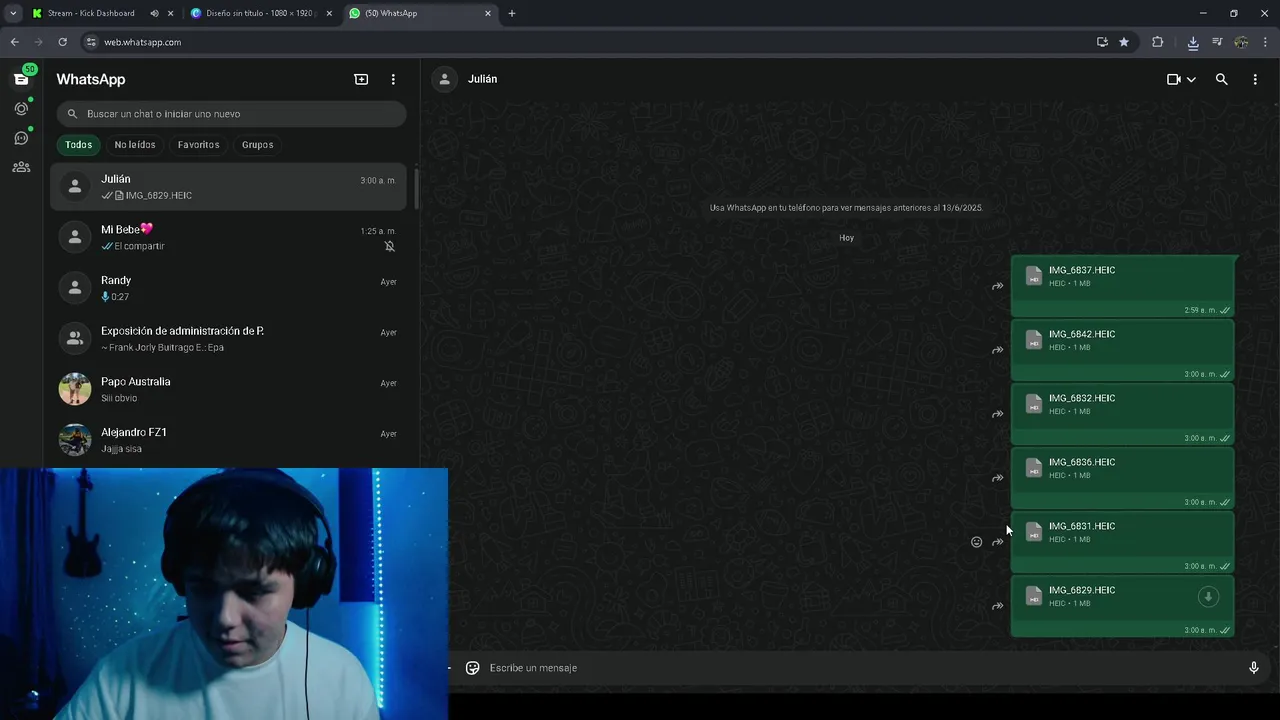Forward the IMG_6837.HEIC message
Image resolution: width=1280 pixels, height=720 pixels.
(x=997, y=286)
